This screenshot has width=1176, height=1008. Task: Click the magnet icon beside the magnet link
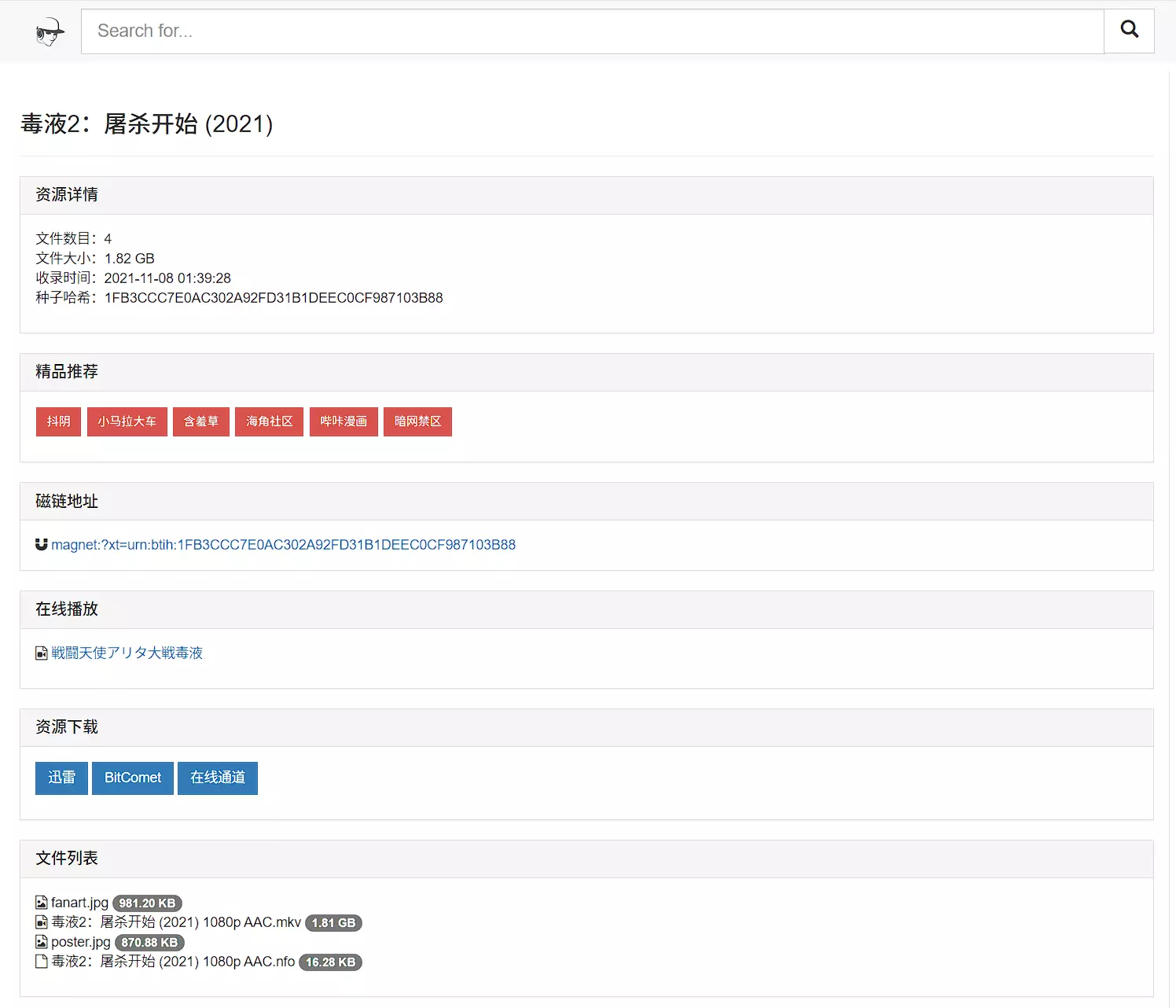click(x=42, y=544)
